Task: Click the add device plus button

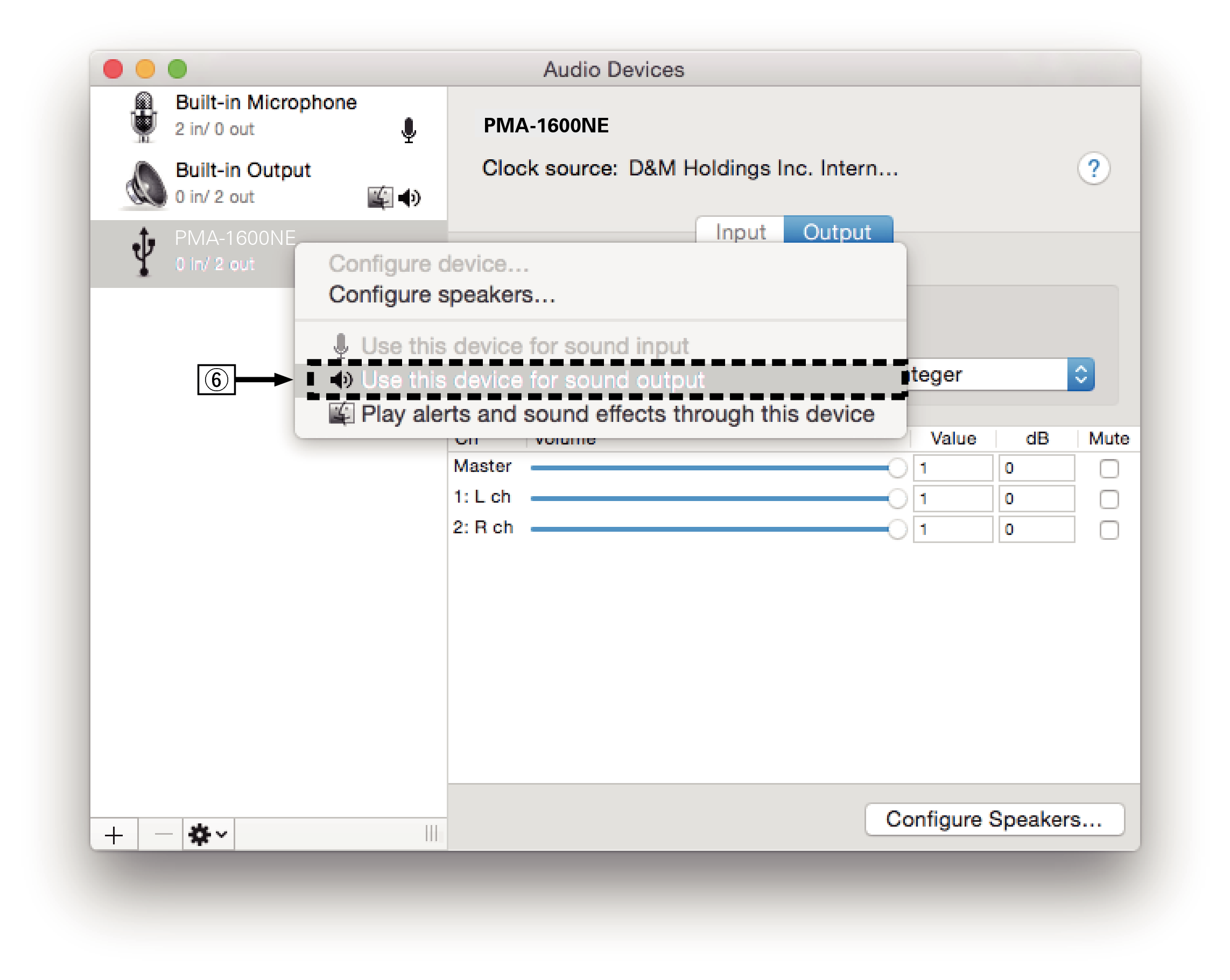Action: tap(114, 834)
